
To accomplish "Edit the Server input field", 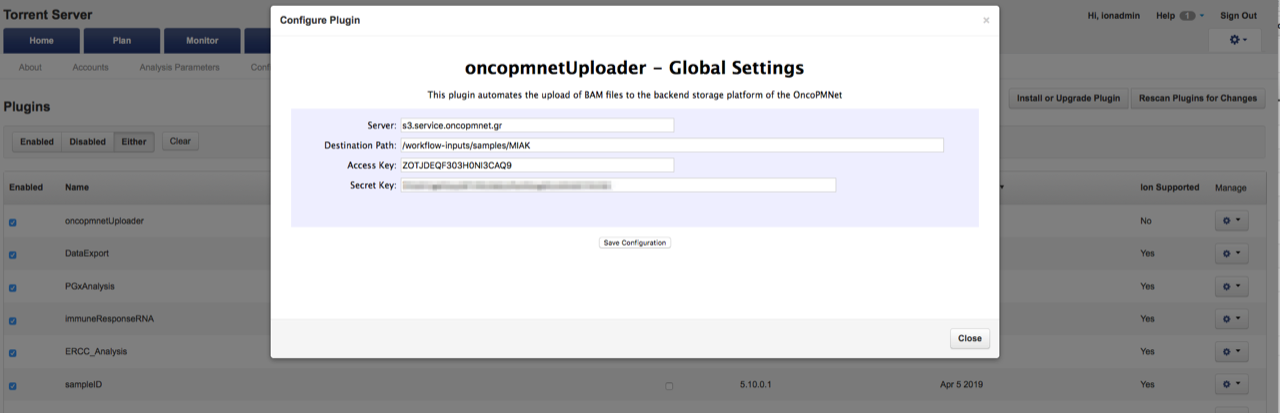I will pos(537,125).
